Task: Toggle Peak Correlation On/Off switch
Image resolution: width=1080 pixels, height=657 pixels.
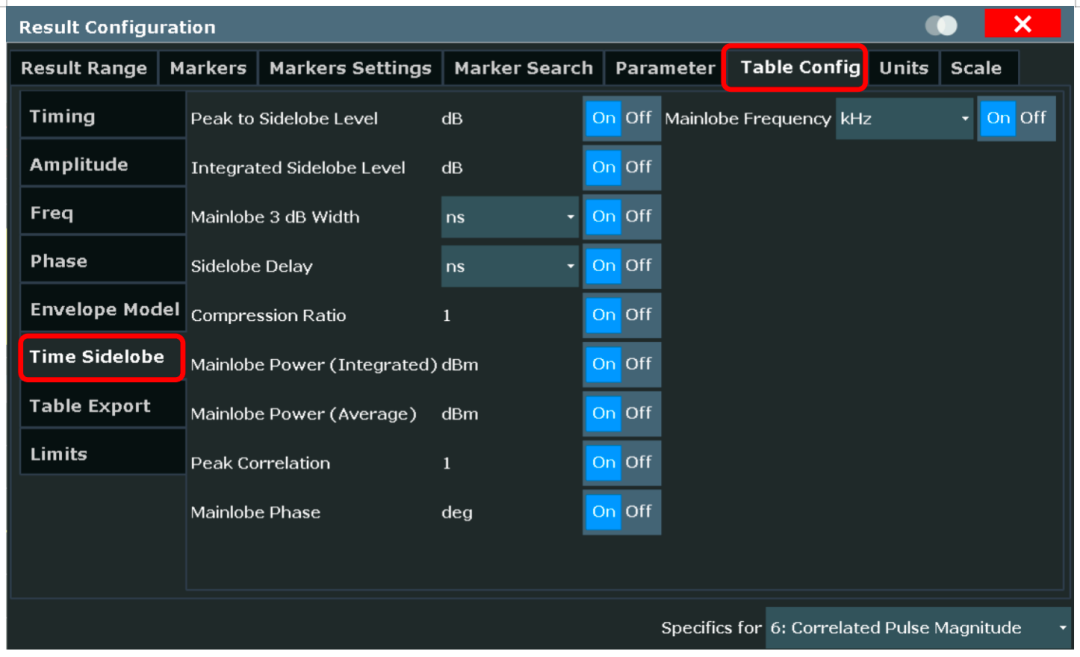Action: [621, 463]
